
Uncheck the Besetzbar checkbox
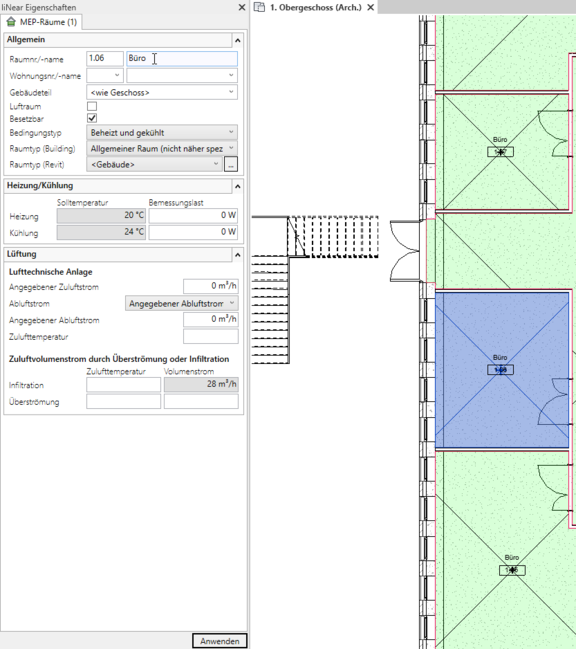click(92, 118)
